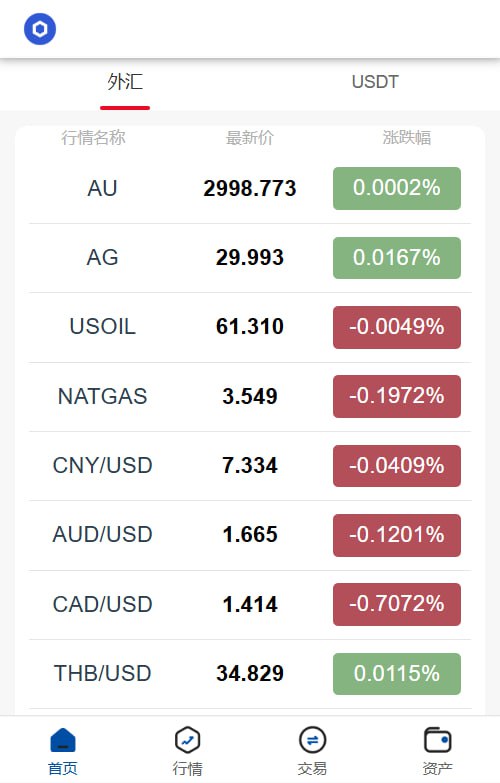The height and width of the screenshot is (783, 500).
Task: Open the CAD/USD price 1.414
Action: pyautogui.click(x=250, y=604)
